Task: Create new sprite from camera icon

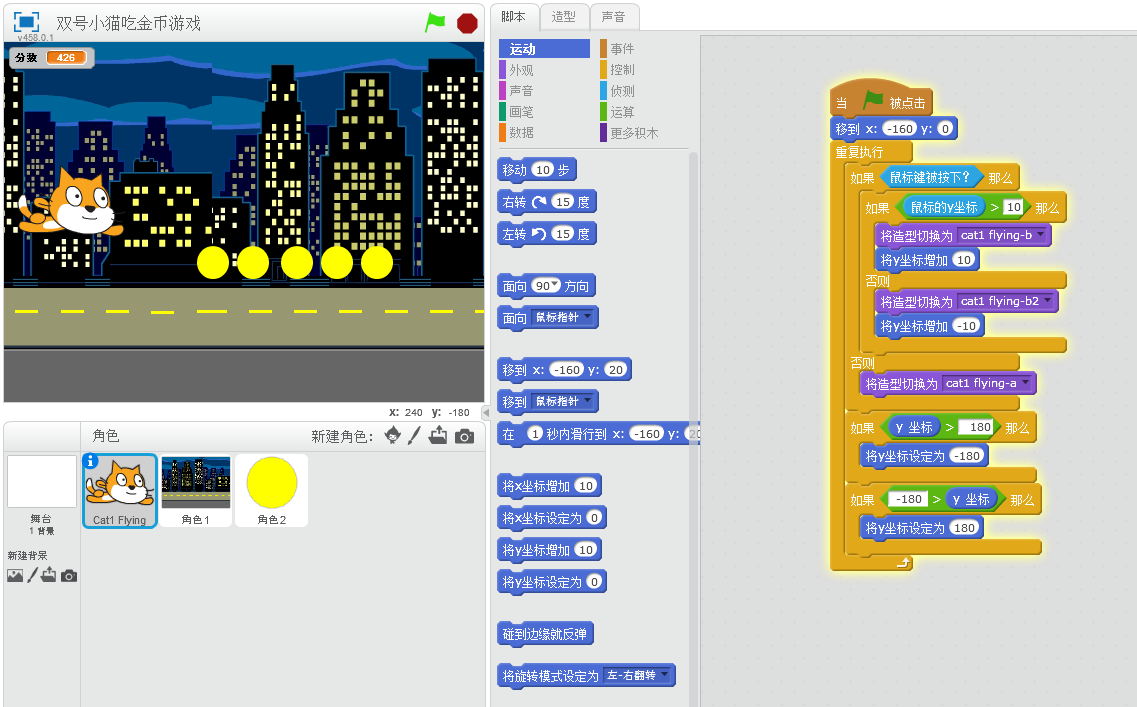Action: [x=464, y=436]
